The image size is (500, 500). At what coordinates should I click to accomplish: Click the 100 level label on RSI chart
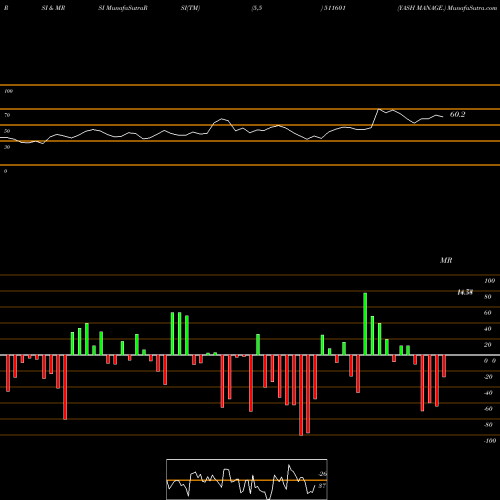click(8, 91)
